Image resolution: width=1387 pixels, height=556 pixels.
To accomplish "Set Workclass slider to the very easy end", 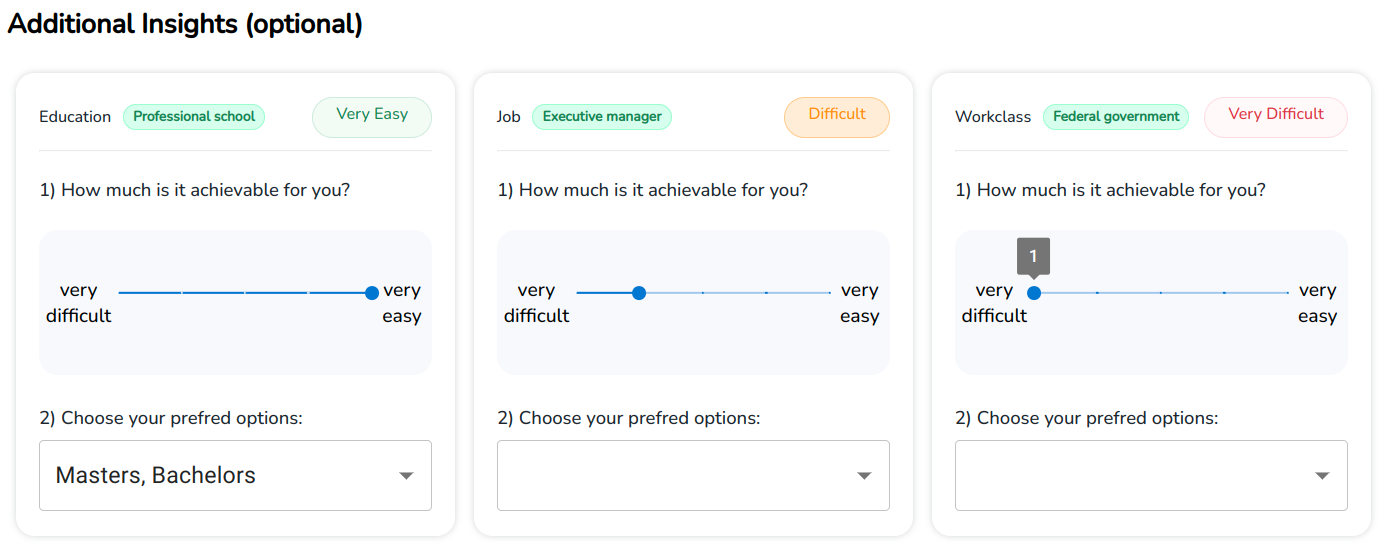I will tap(1288, 293).
